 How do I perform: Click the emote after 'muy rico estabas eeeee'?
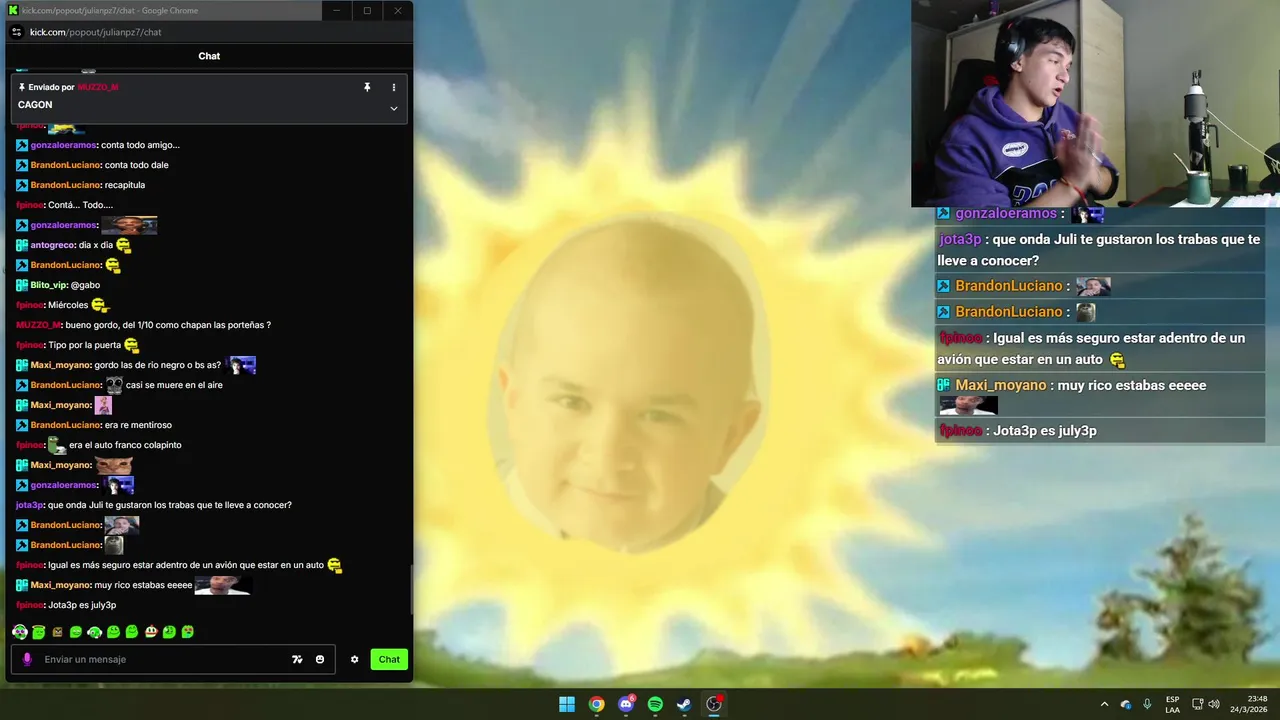(x=222, y=585)
